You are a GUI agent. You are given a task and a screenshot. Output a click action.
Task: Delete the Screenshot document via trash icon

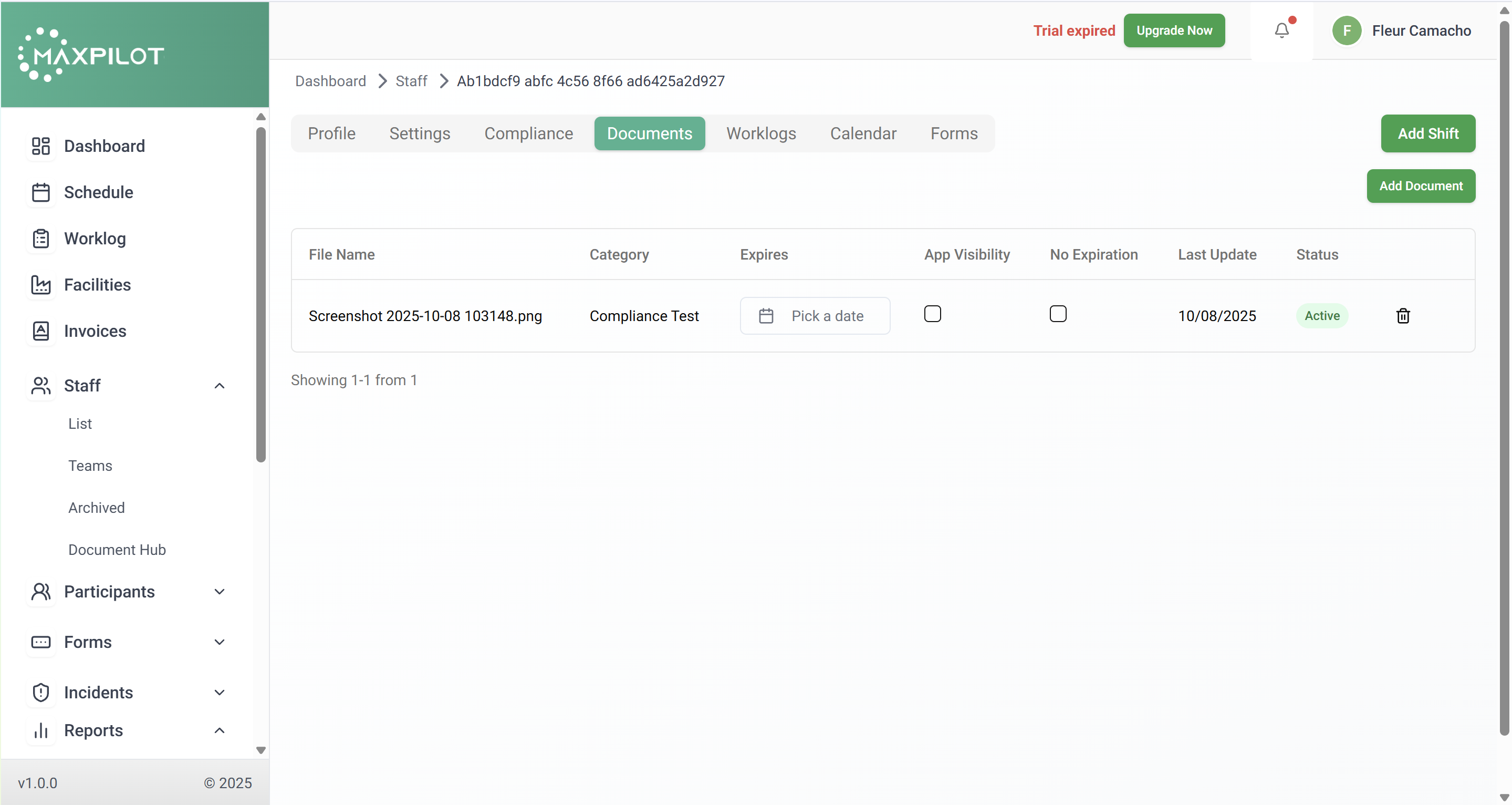(1402, 316)
